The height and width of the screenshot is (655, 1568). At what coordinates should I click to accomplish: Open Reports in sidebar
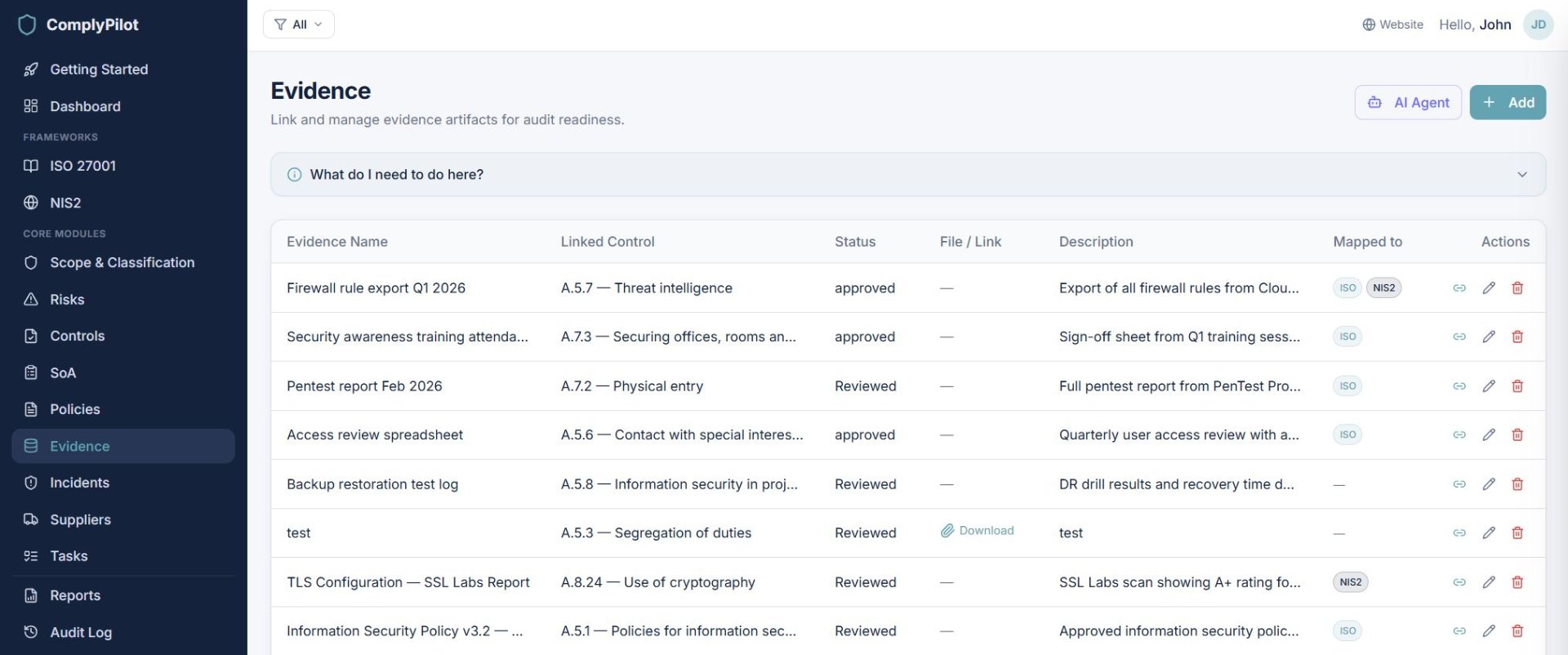point(122,595)
